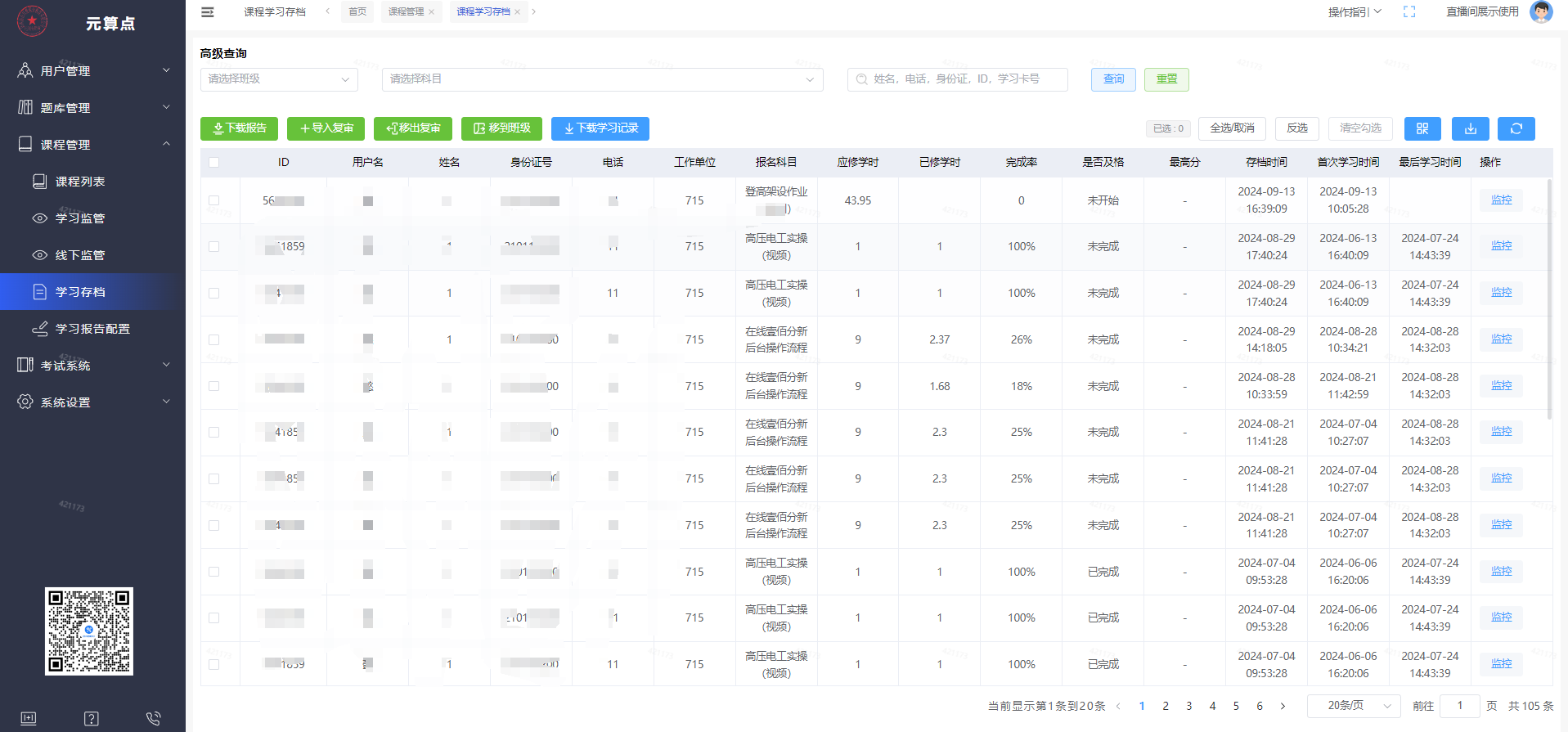Click the 下载学习记录 button
The image size is (1568, 732).
point(600,128)
